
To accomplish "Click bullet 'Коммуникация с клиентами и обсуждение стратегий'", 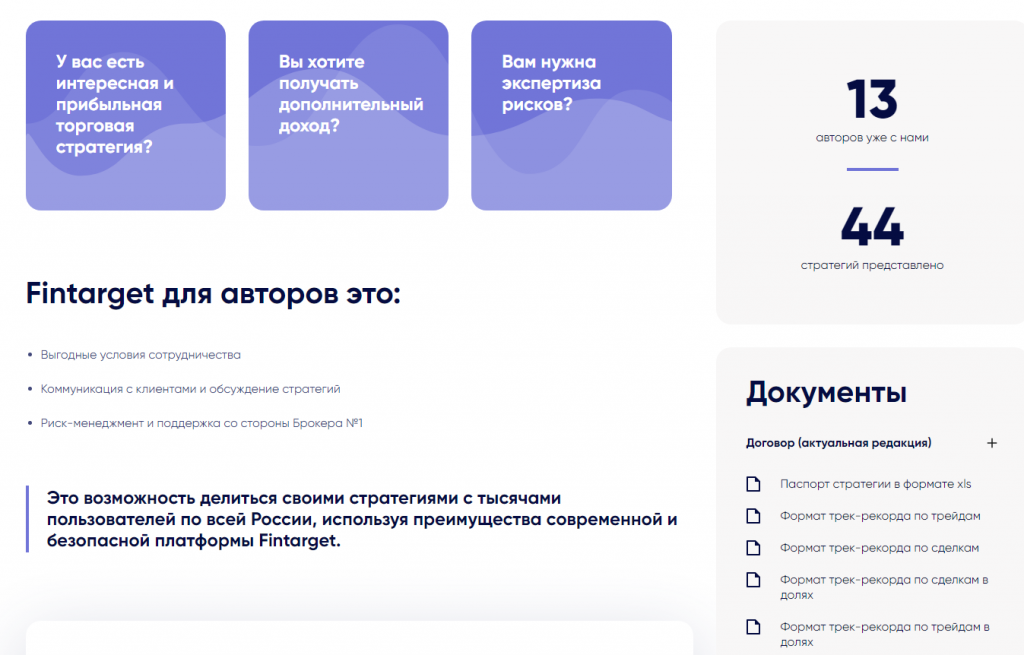I will 190,389.
